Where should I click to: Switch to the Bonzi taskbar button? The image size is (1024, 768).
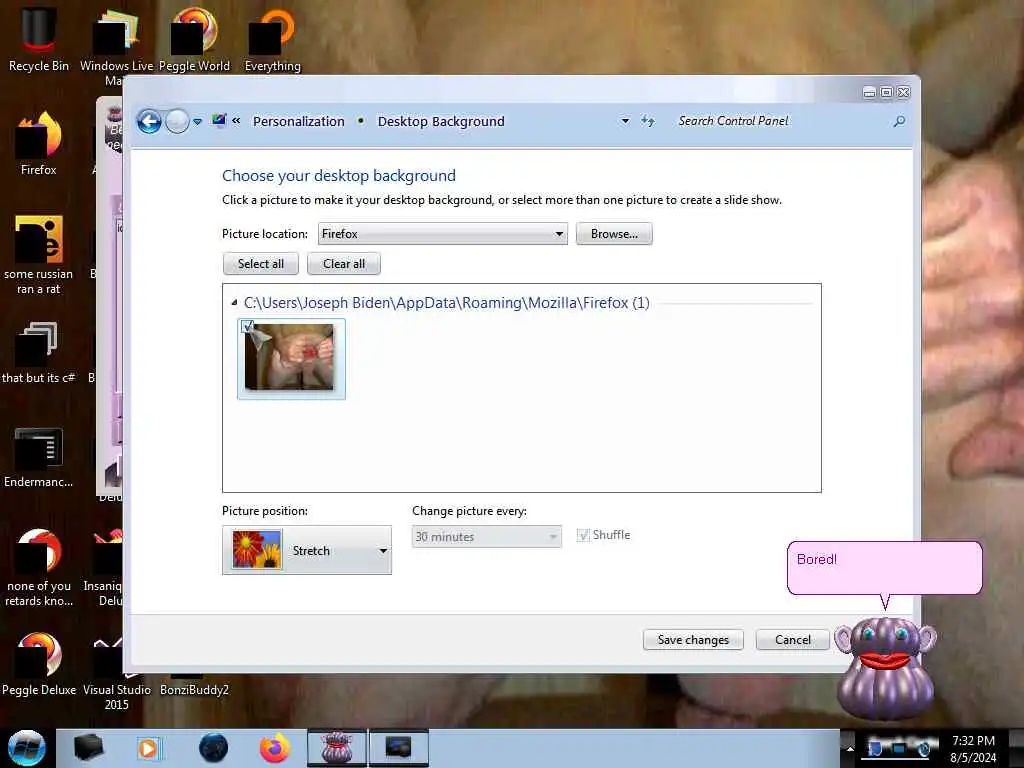337,748
